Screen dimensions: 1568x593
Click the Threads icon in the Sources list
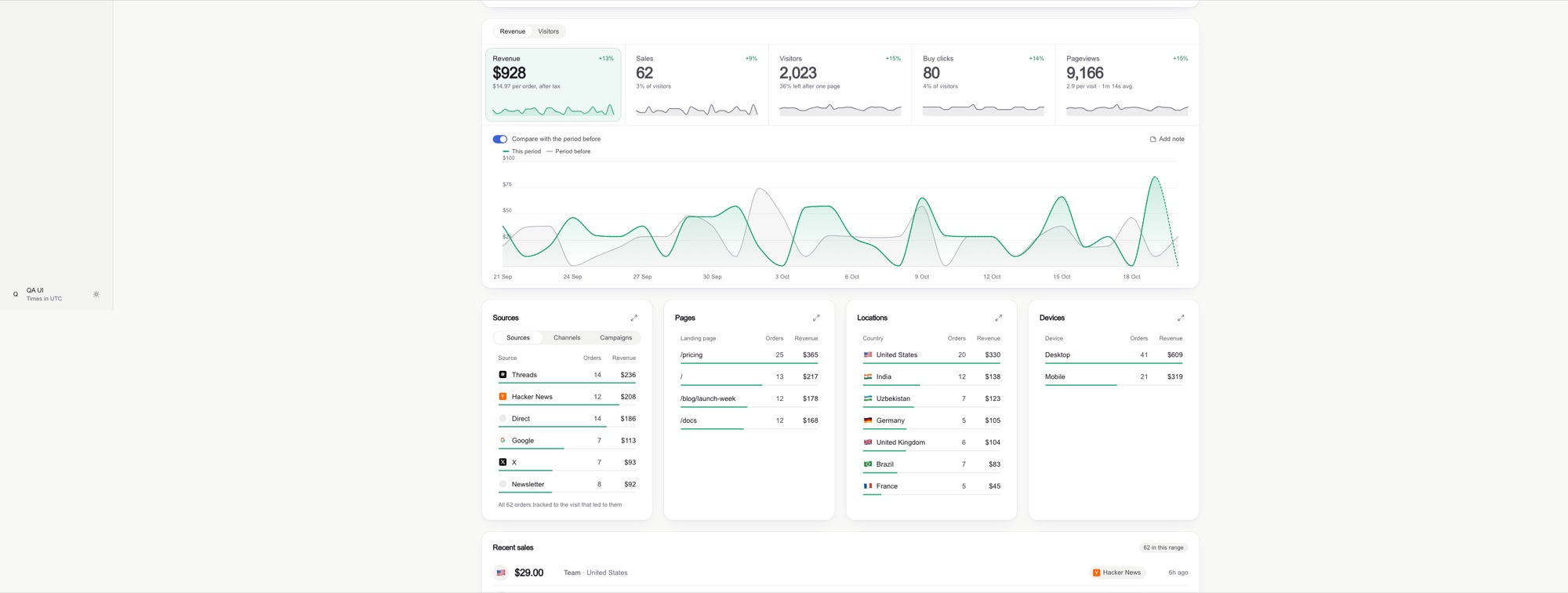click(503, 375)
